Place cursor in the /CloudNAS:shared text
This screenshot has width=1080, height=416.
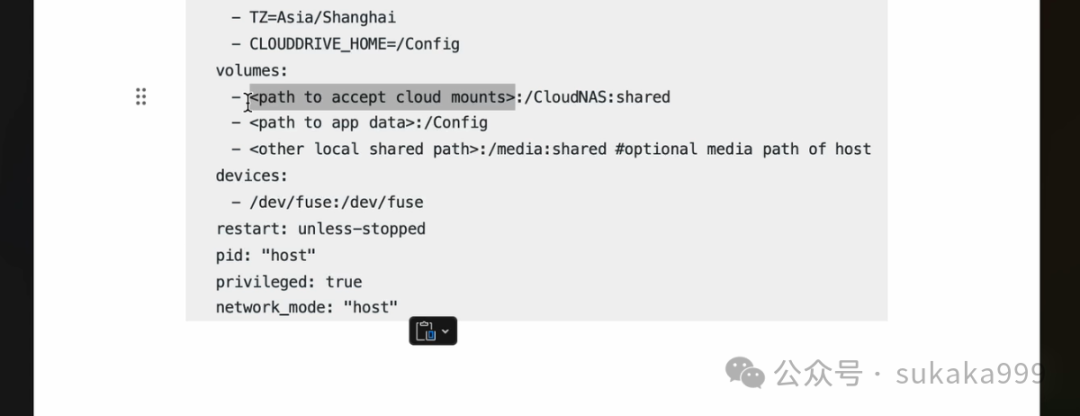[593, 97]
